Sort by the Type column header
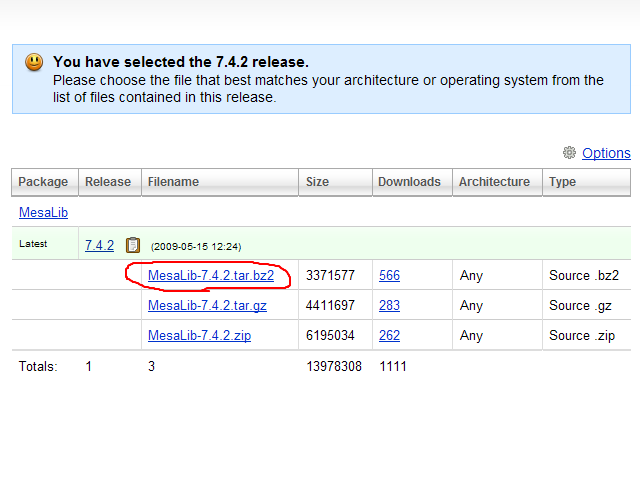Screen dimensions: 640x480 point(587,182)
